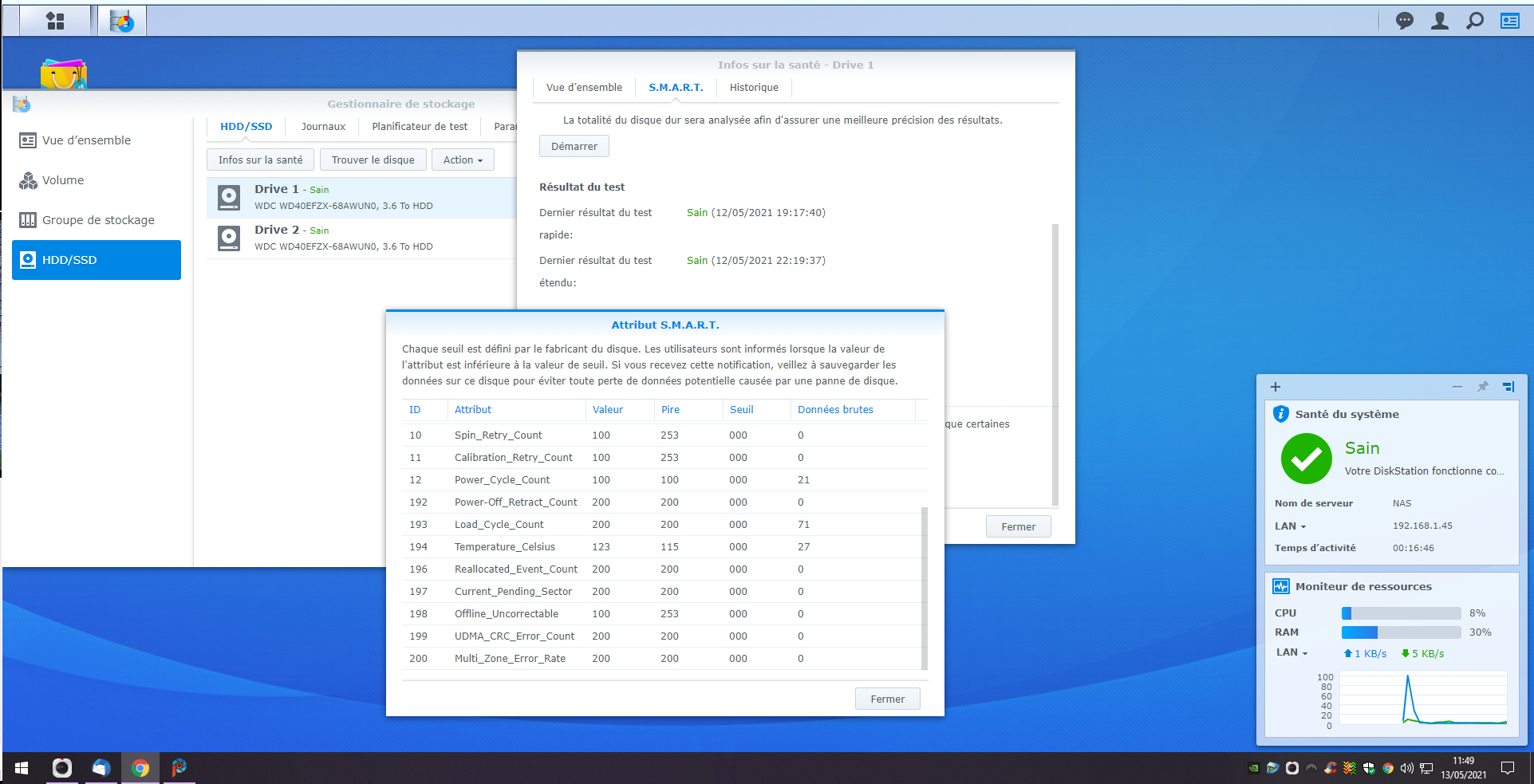Click Storage Manager window title icon
Screen dimensions: 1534x784
[x=22, y=104]
